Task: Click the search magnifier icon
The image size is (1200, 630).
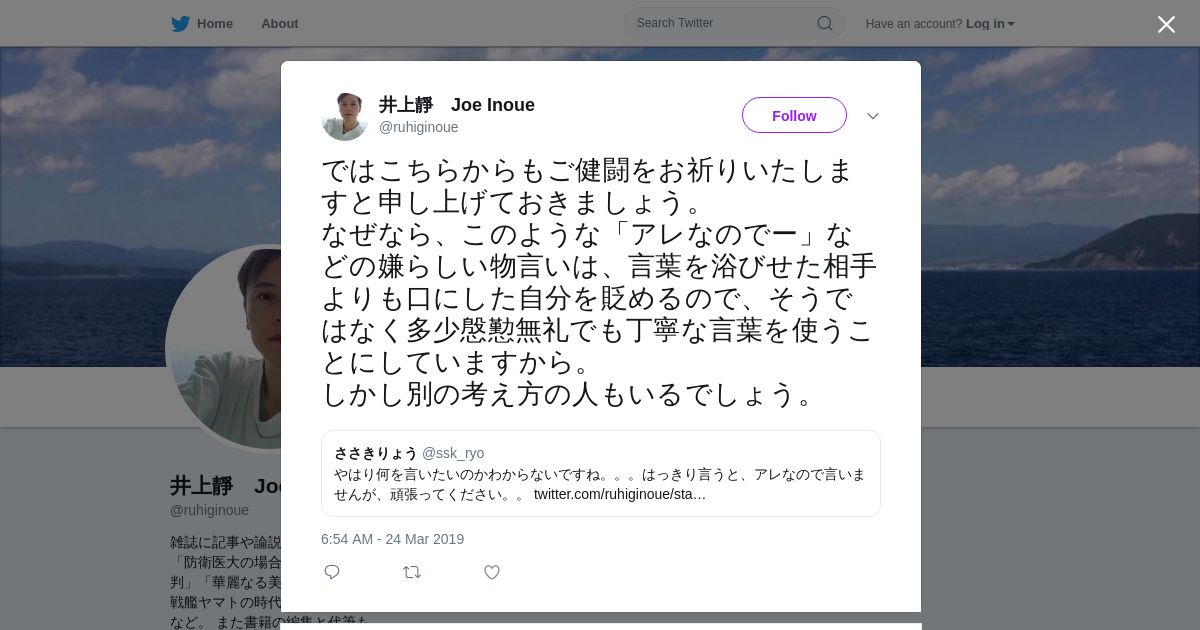Action: coord(825,23)
